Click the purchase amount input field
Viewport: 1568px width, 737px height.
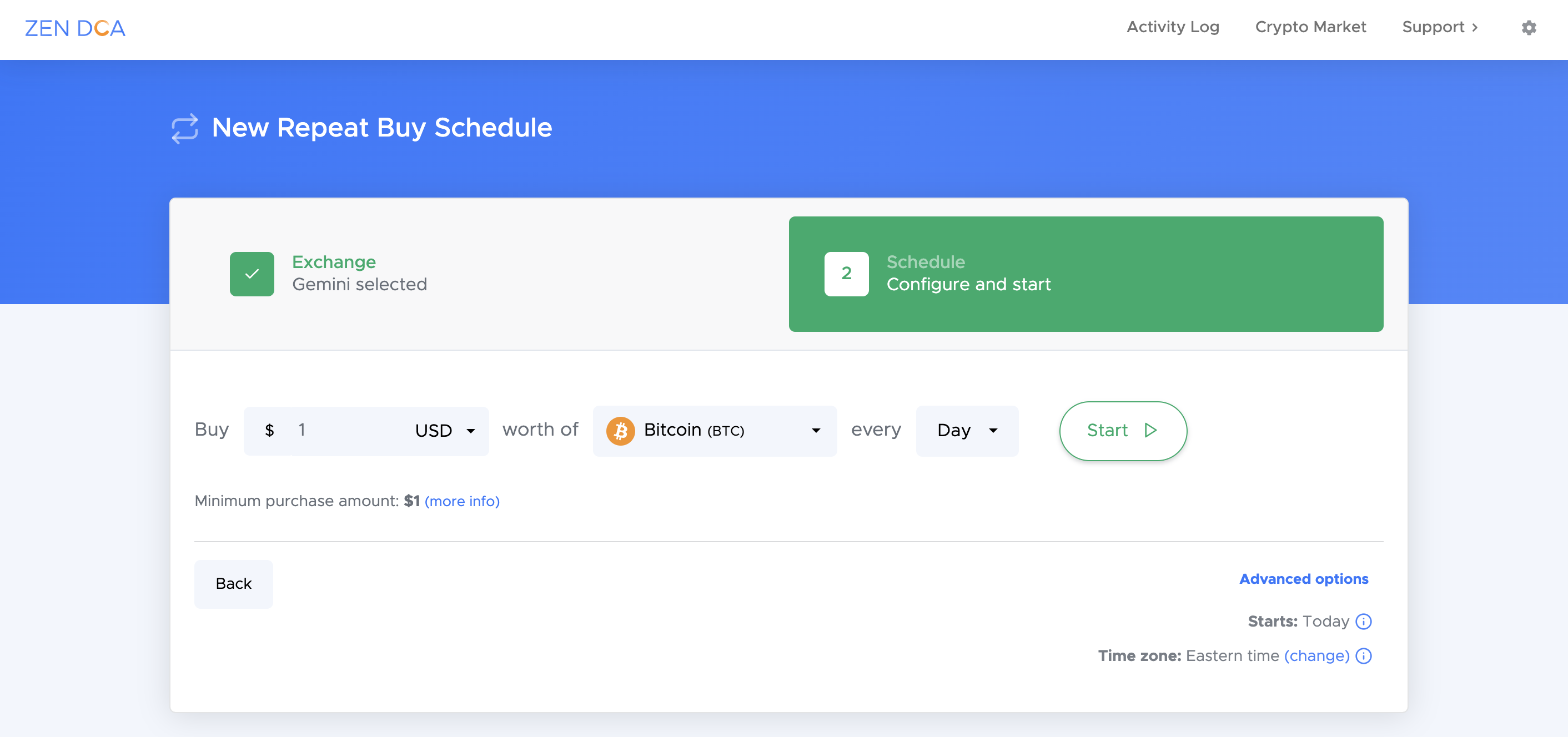[x=339, y=430]
